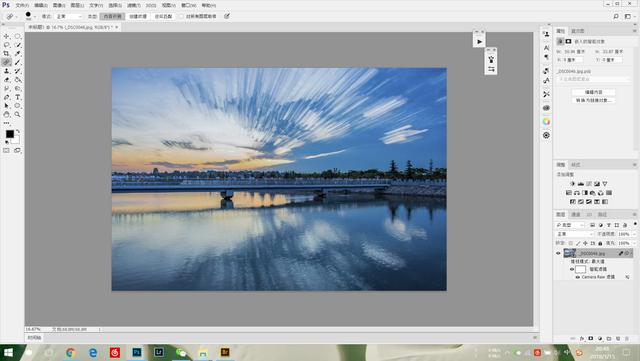Select the Paint Bucket tool
The height and width of the screenshot is (361, 640).
coord(18,80)
